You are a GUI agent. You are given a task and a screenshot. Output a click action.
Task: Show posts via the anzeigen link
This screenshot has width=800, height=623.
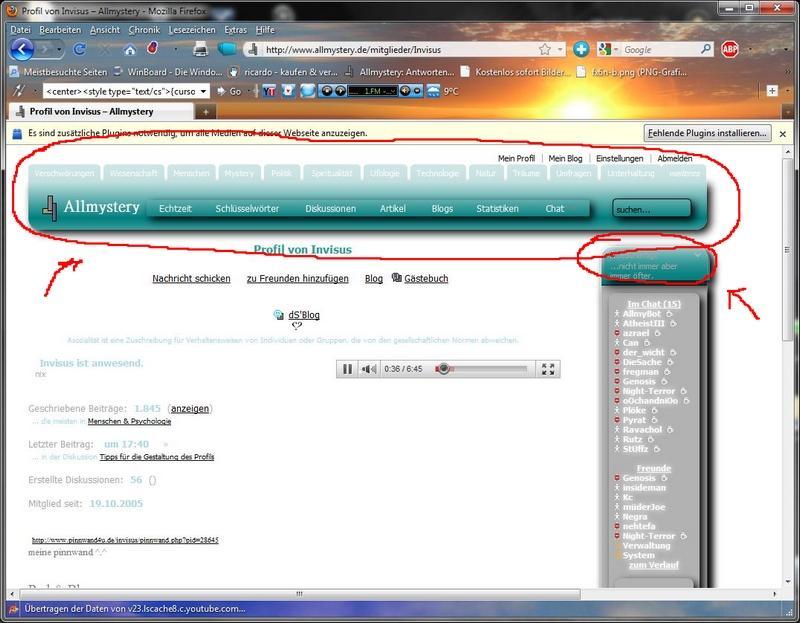point(190,409)
